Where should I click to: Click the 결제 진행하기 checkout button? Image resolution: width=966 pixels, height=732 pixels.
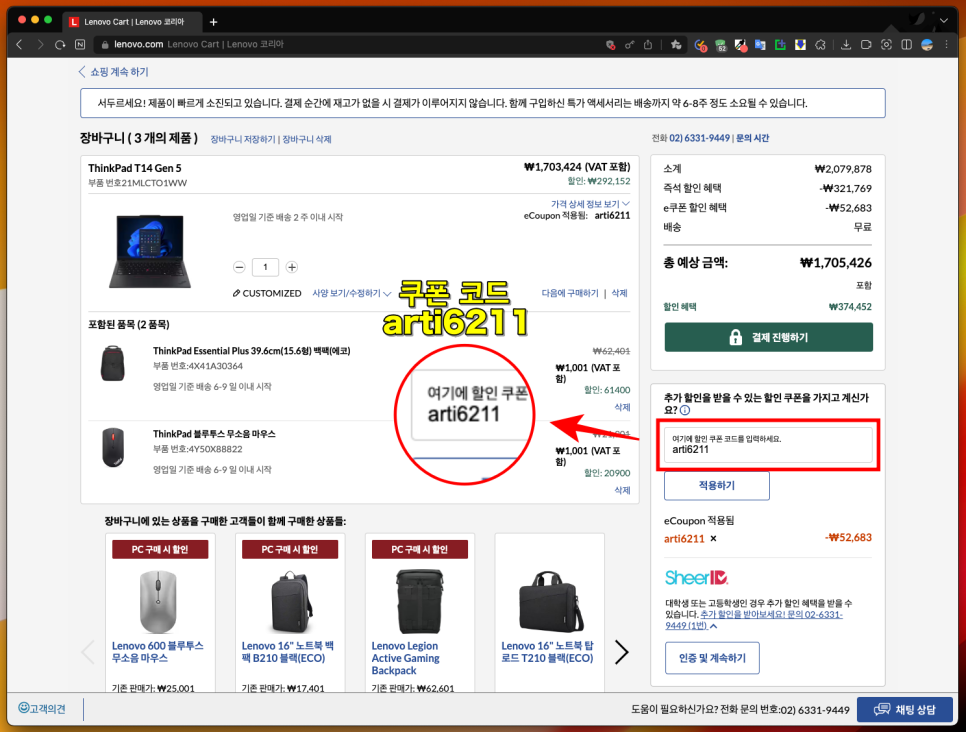[x=768, y=337]
